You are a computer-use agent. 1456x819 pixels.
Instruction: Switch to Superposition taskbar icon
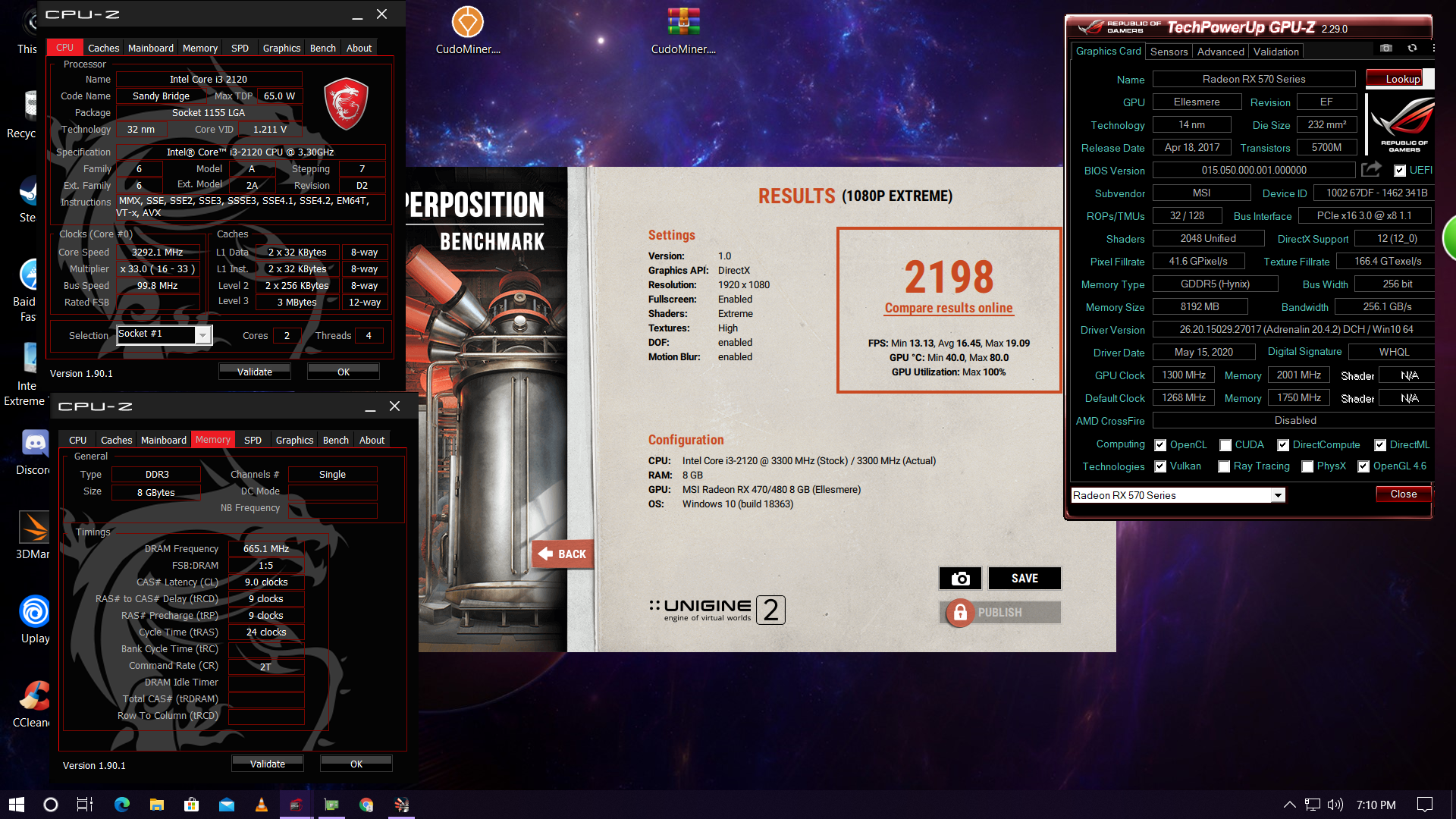[x=401, y=805]
